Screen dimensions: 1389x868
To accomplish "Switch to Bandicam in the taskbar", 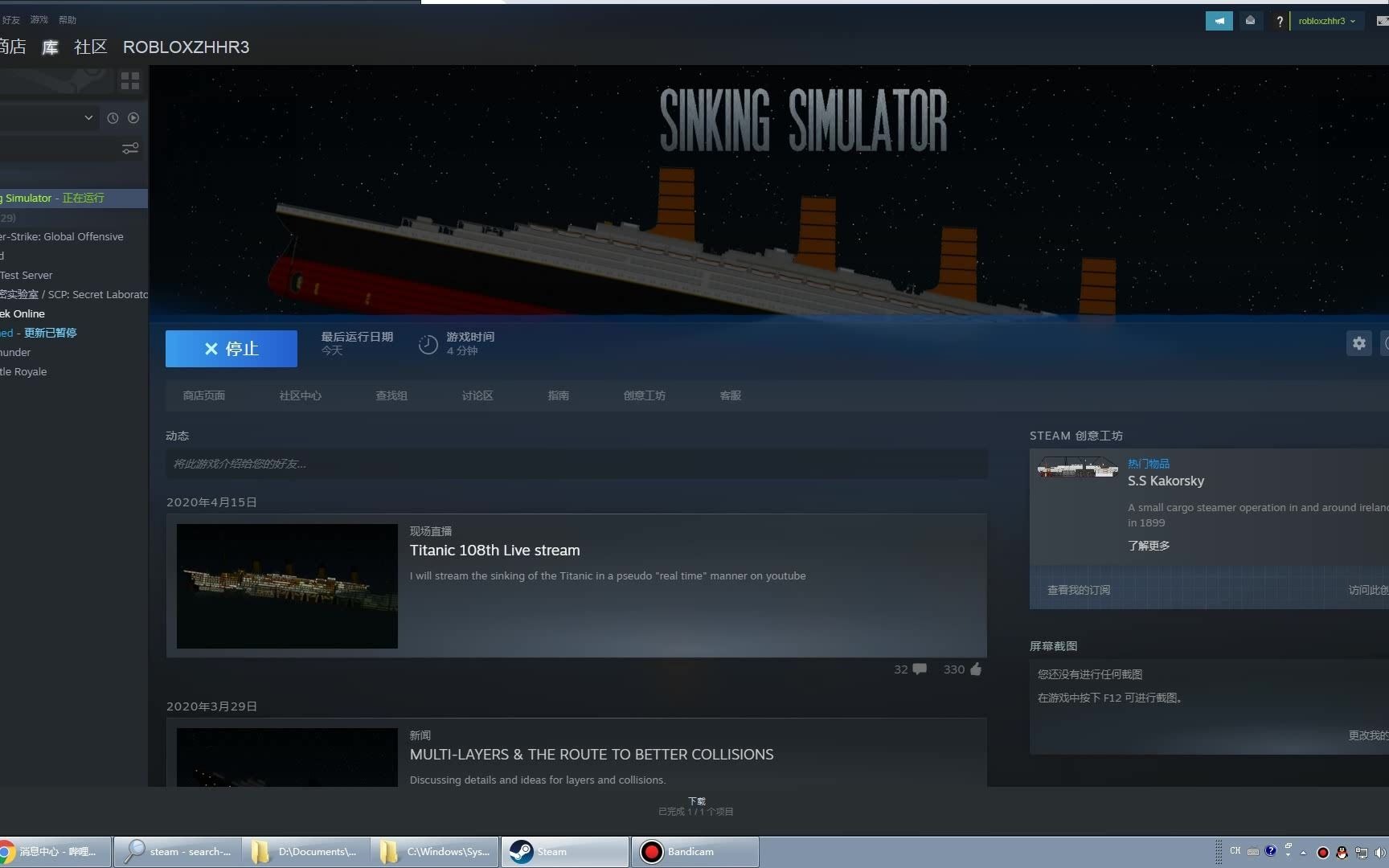I will (x=695, y=852).
